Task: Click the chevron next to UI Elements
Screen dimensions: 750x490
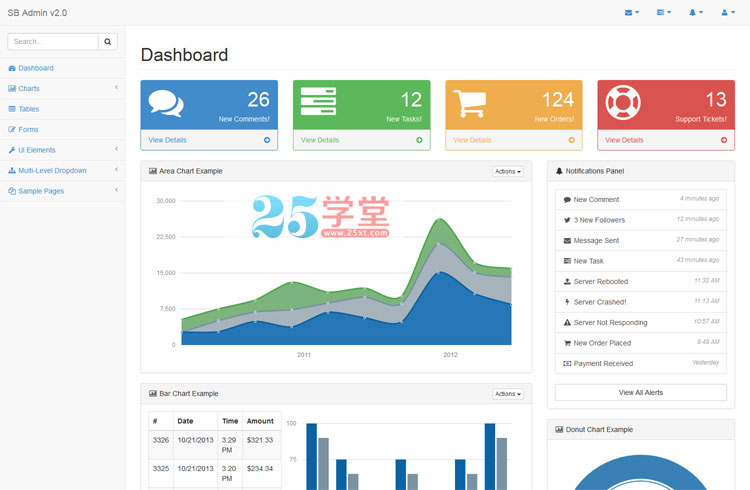Action: pos(116,149)
